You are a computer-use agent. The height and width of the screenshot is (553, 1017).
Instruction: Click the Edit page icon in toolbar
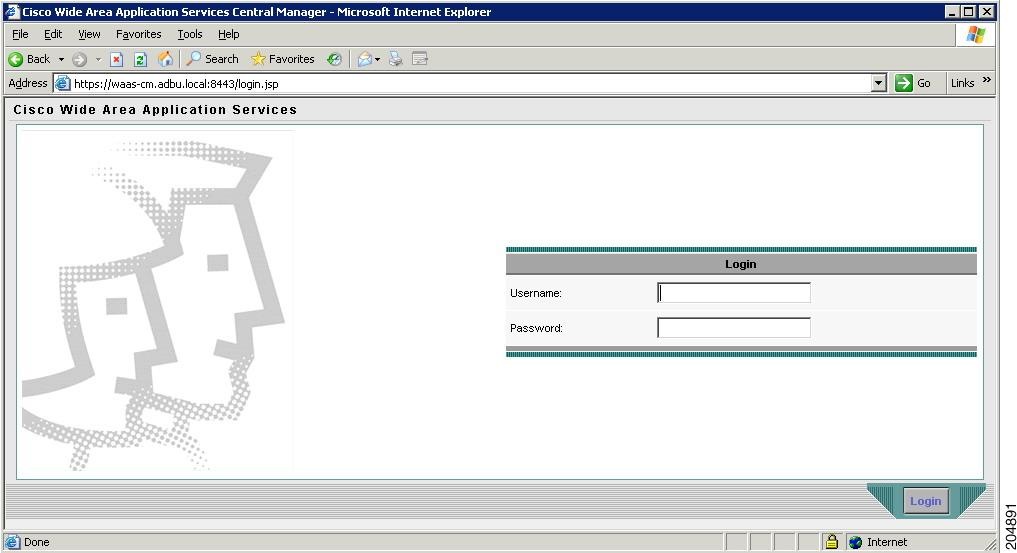coord(420,60)
